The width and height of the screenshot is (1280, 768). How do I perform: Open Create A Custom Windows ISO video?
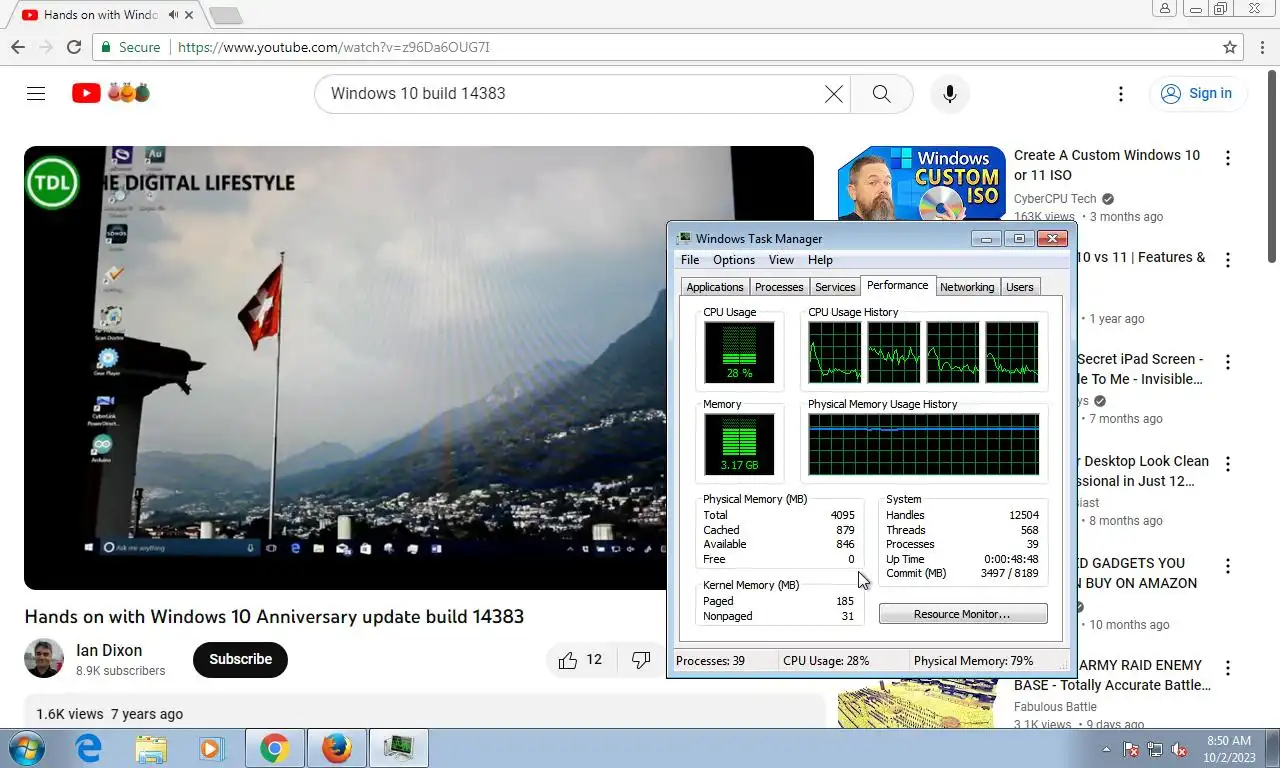pyautogui.click(x=1107, y=165)
